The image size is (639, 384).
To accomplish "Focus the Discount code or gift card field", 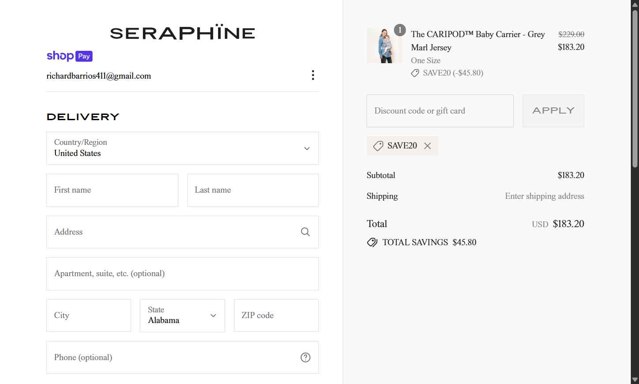I will tap(440, 111).
